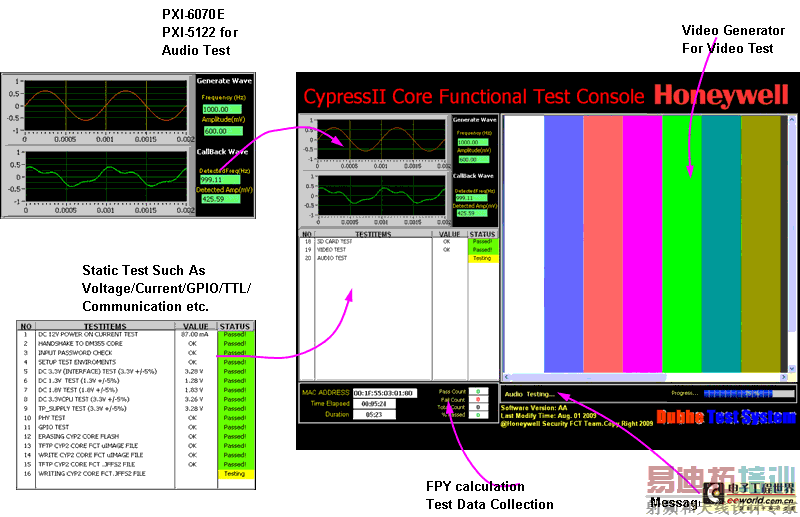Click the Honeywell logo in console header
Image resolution: width=800 pixels, height=517 pixels.
tap(721, 95)
